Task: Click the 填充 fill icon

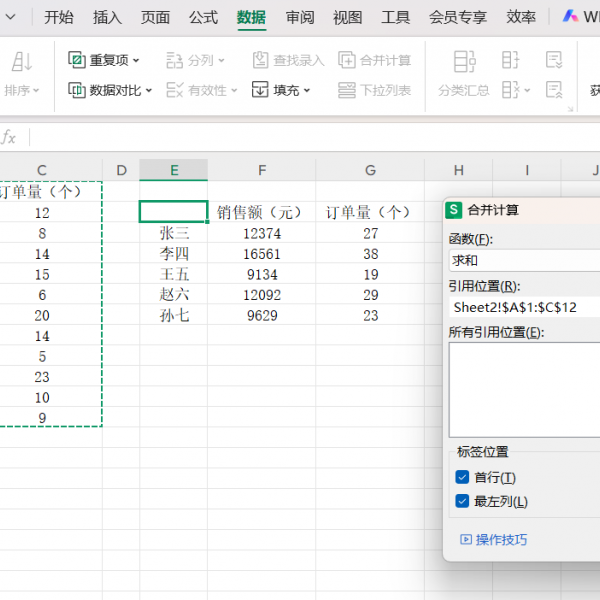Action: [260, 90]
